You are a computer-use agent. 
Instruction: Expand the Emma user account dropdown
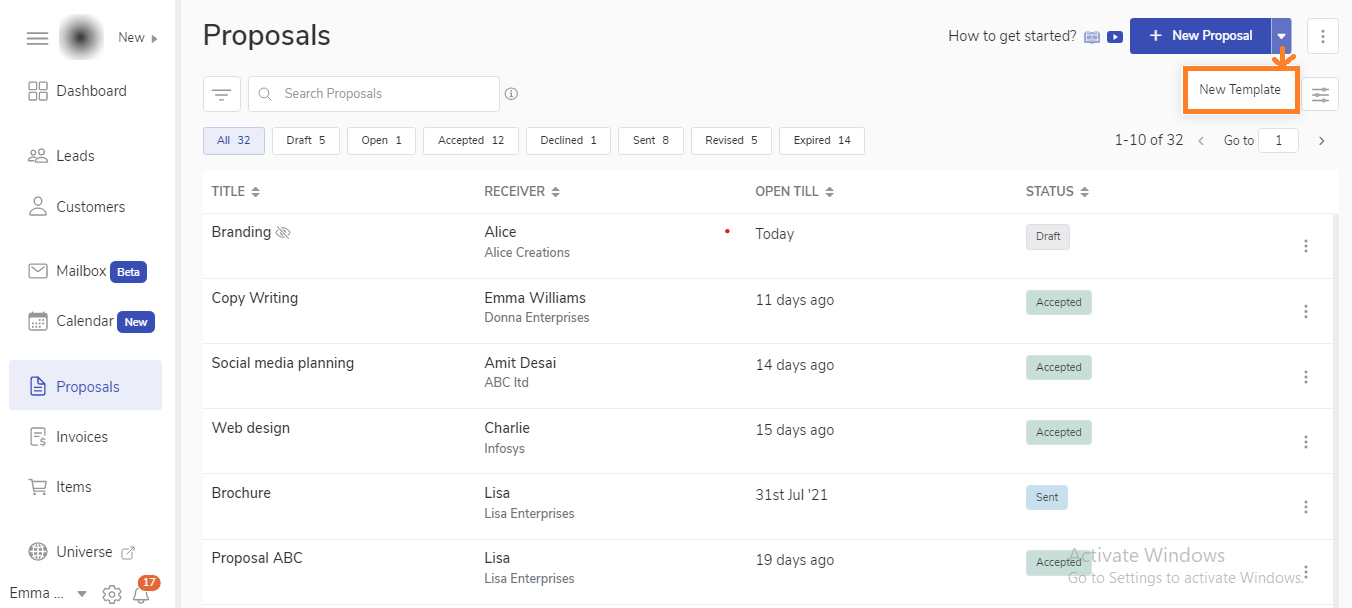point(82,594)
